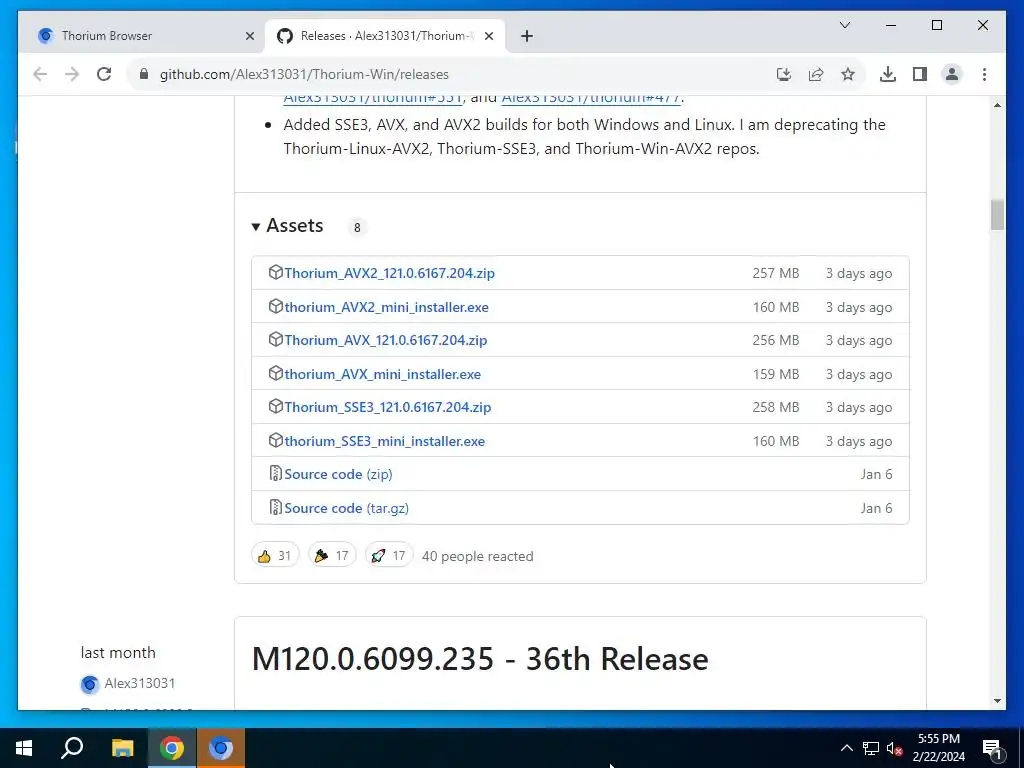Toggle the browser side panel

pos(920,74)
